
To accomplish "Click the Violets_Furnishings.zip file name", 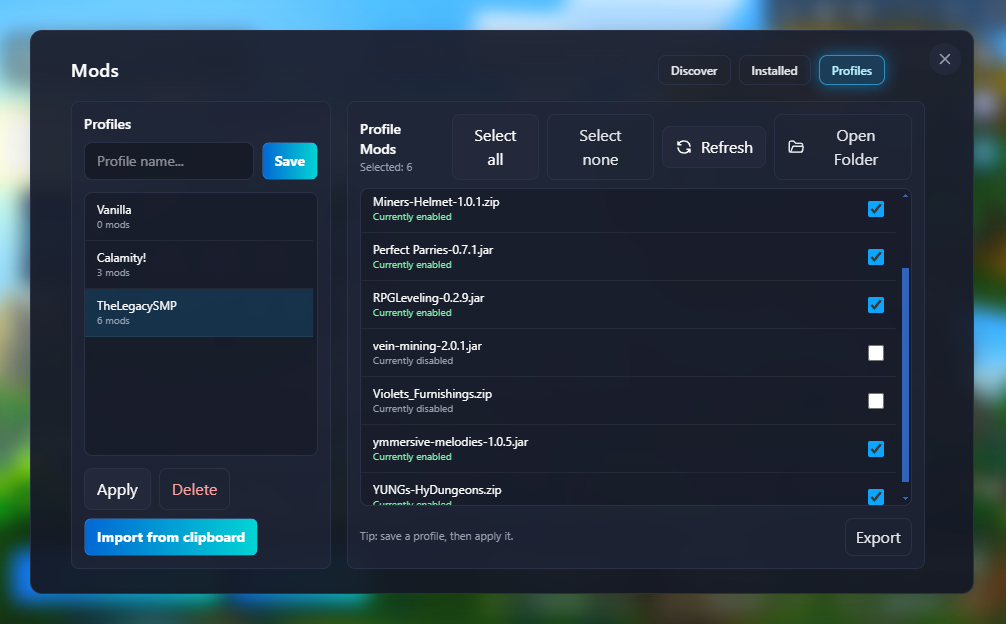I will point(432,394).
